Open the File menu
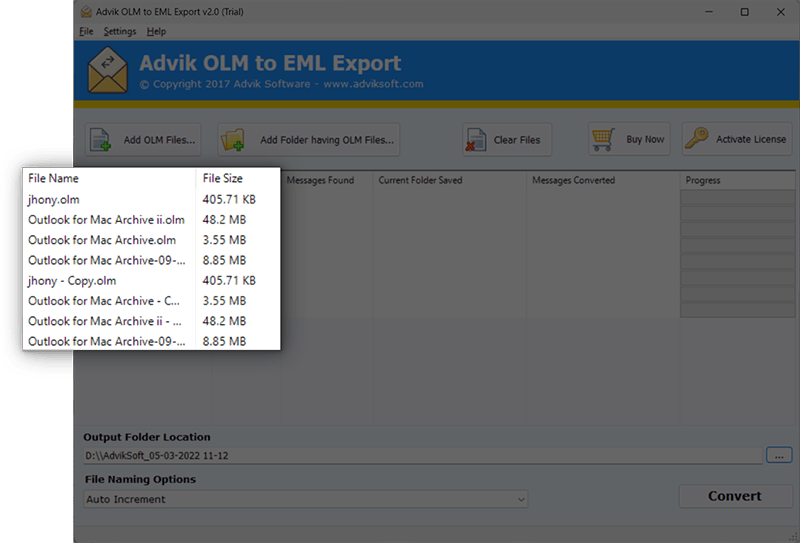The height and width of the screenshot is (543, 800). 86,32
